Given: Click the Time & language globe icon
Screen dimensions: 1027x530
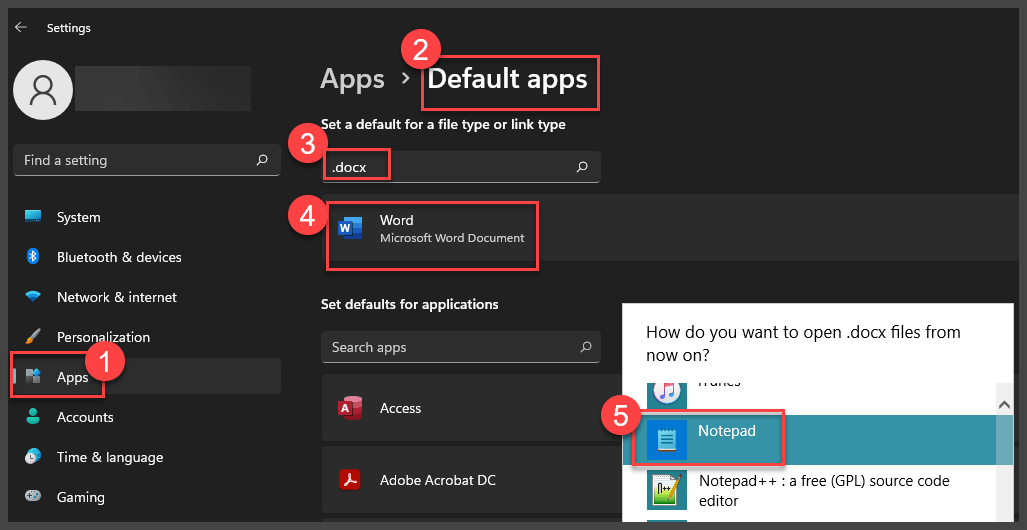Looking at the screenshot, I should click(x=33, y=457).
